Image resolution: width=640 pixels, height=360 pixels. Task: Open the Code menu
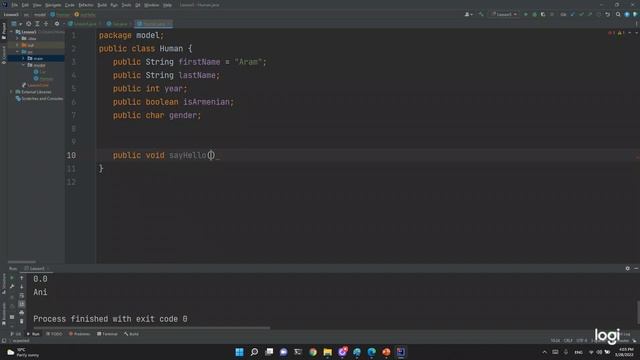[70, 5]
